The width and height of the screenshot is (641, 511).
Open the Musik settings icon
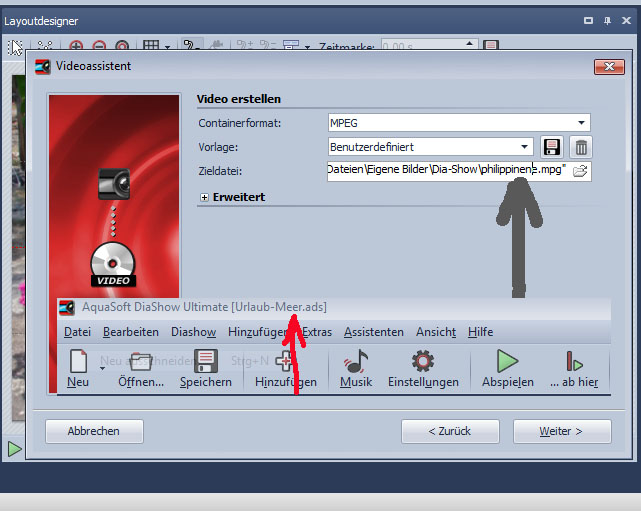[x=355, y=361]
